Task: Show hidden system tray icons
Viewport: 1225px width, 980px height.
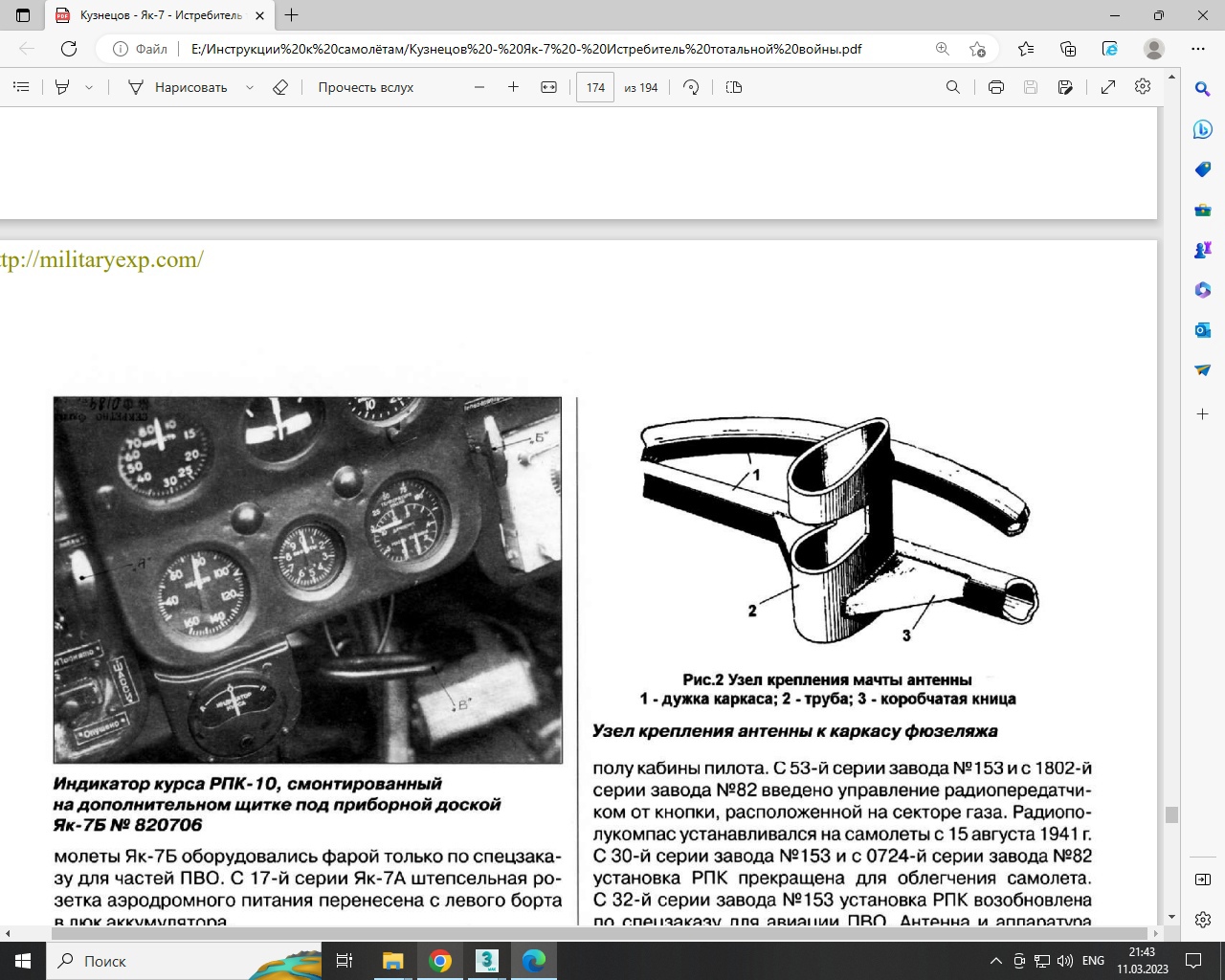Action: [996, 961]
